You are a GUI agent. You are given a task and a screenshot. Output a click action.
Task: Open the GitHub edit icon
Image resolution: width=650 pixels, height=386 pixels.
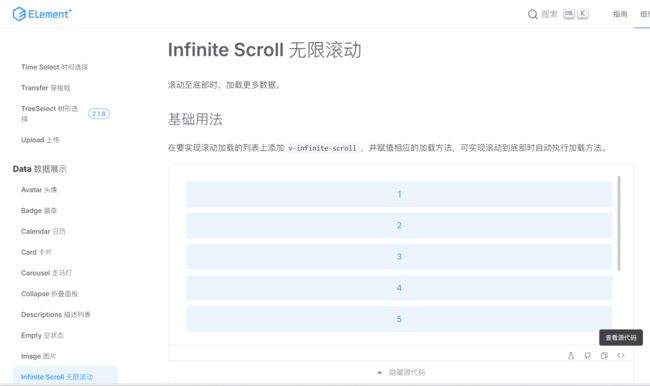tap(587, 355)
